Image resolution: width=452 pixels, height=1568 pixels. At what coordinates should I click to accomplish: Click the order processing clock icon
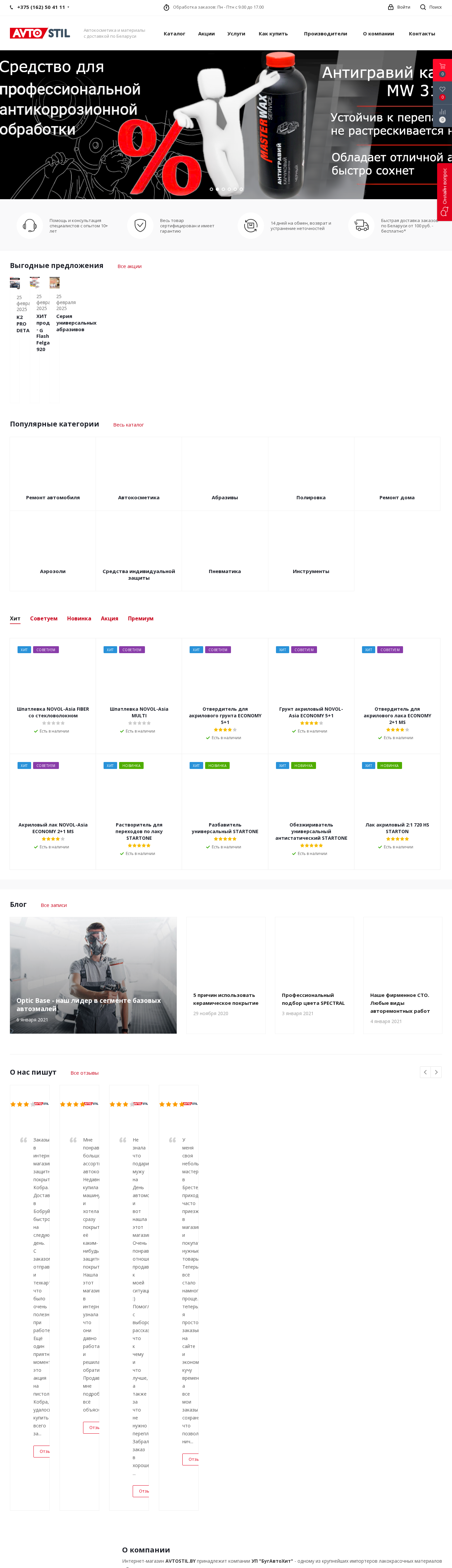167,7
